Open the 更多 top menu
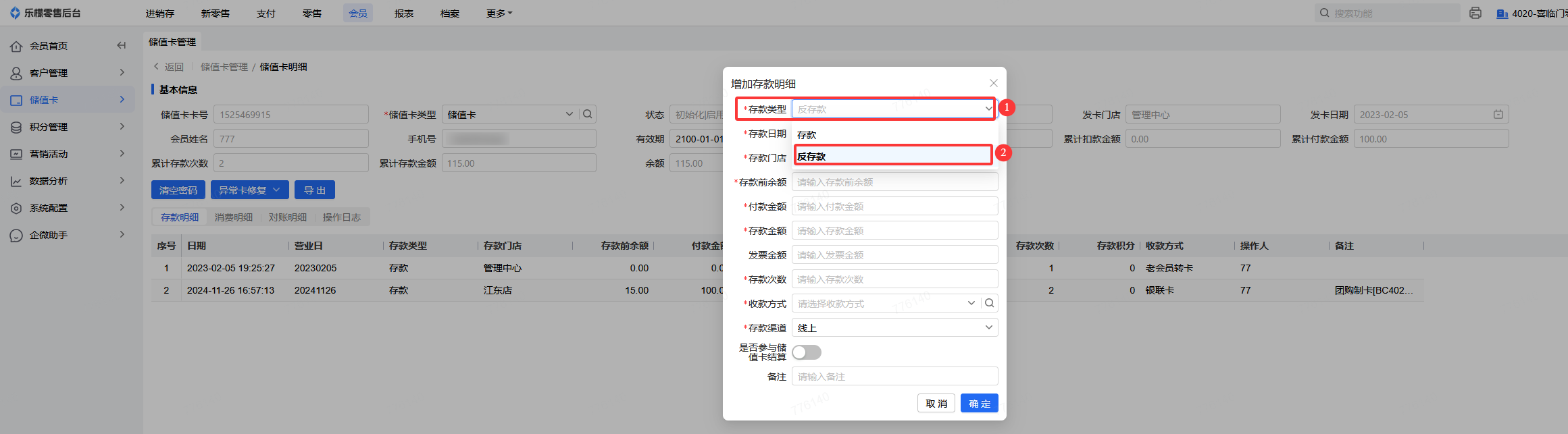Image resolution: width=1568 pixels, height=434 pixels. (x=499, y=13)
